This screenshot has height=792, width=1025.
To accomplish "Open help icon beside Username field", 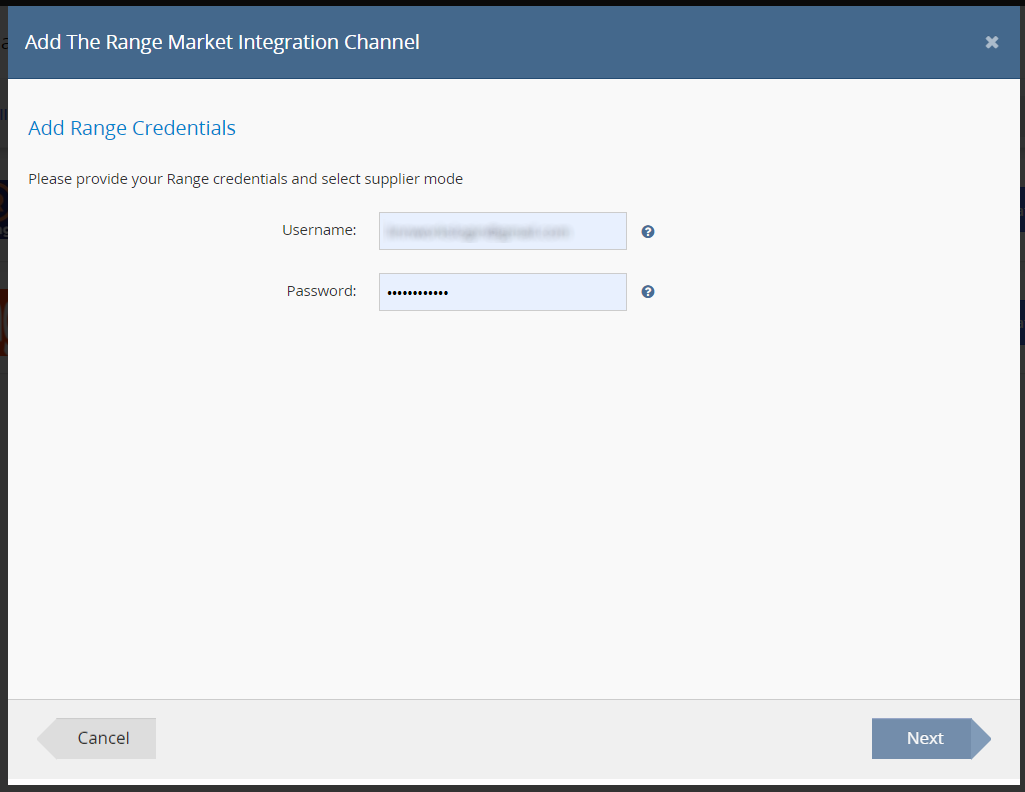I will 648,232.
